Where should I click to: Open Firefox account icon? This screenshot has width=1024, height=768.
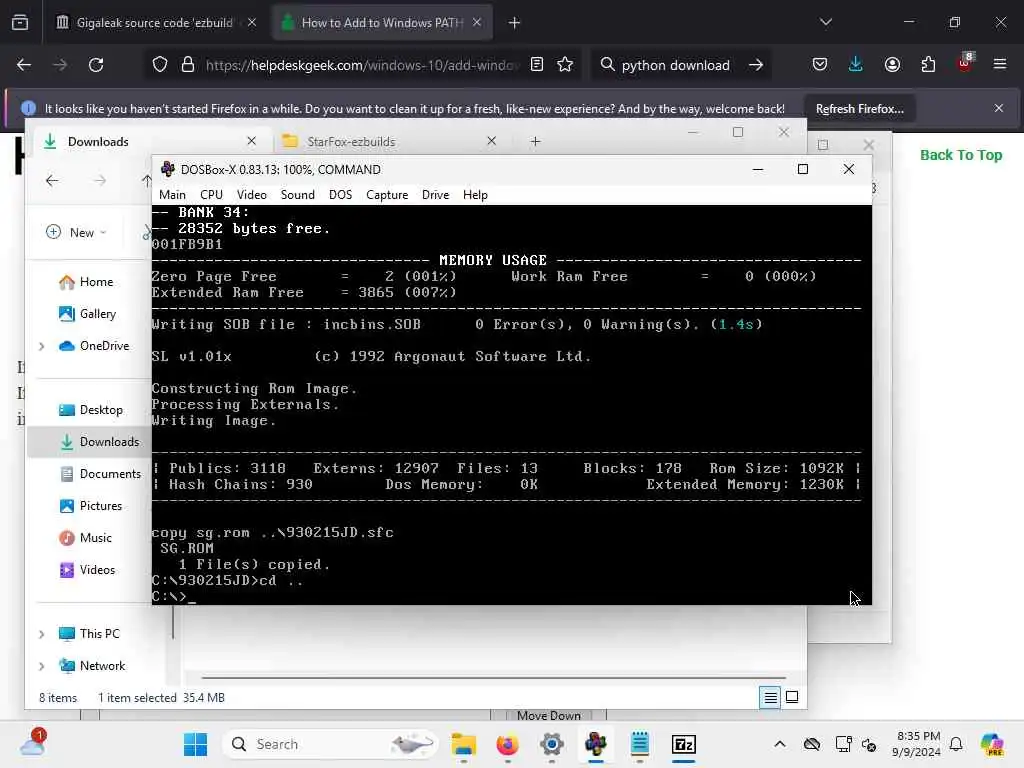click(892, 65)
